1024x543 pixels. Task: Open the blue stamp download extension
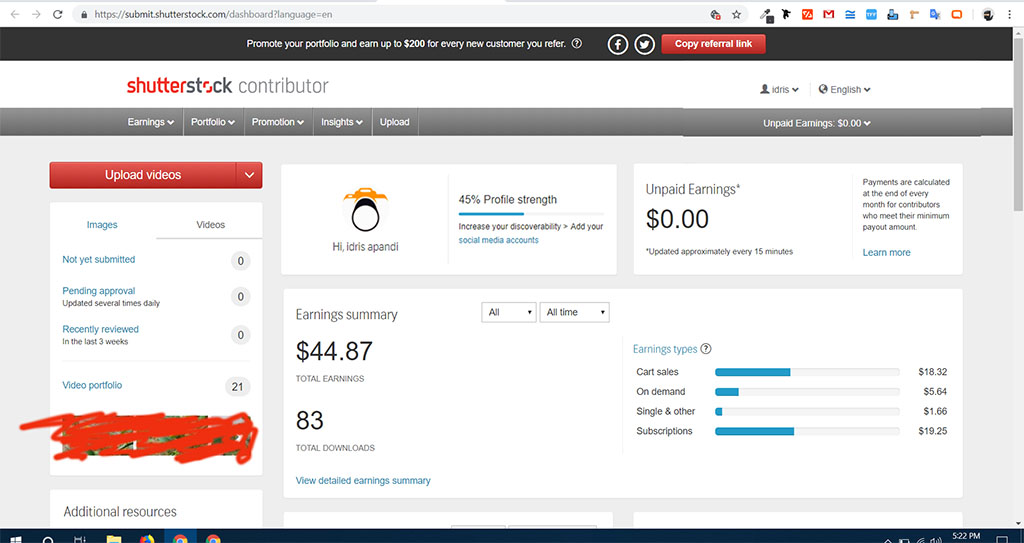(893, 14)
